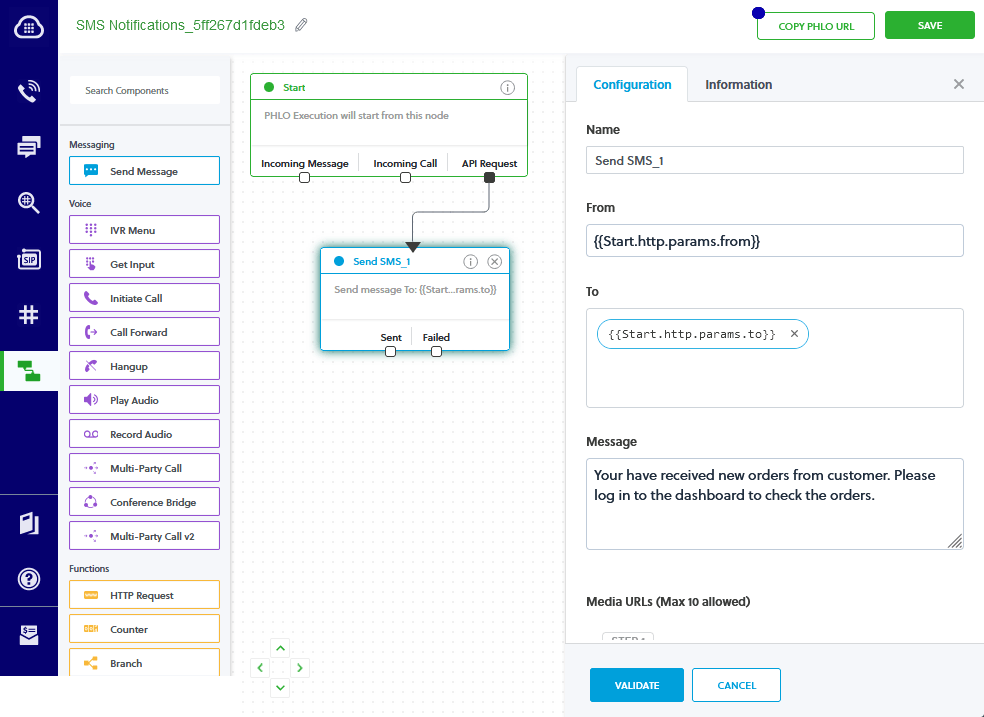Open the Zentrunk SIP trunking section
984x717 pixels.
click(29, 258)
